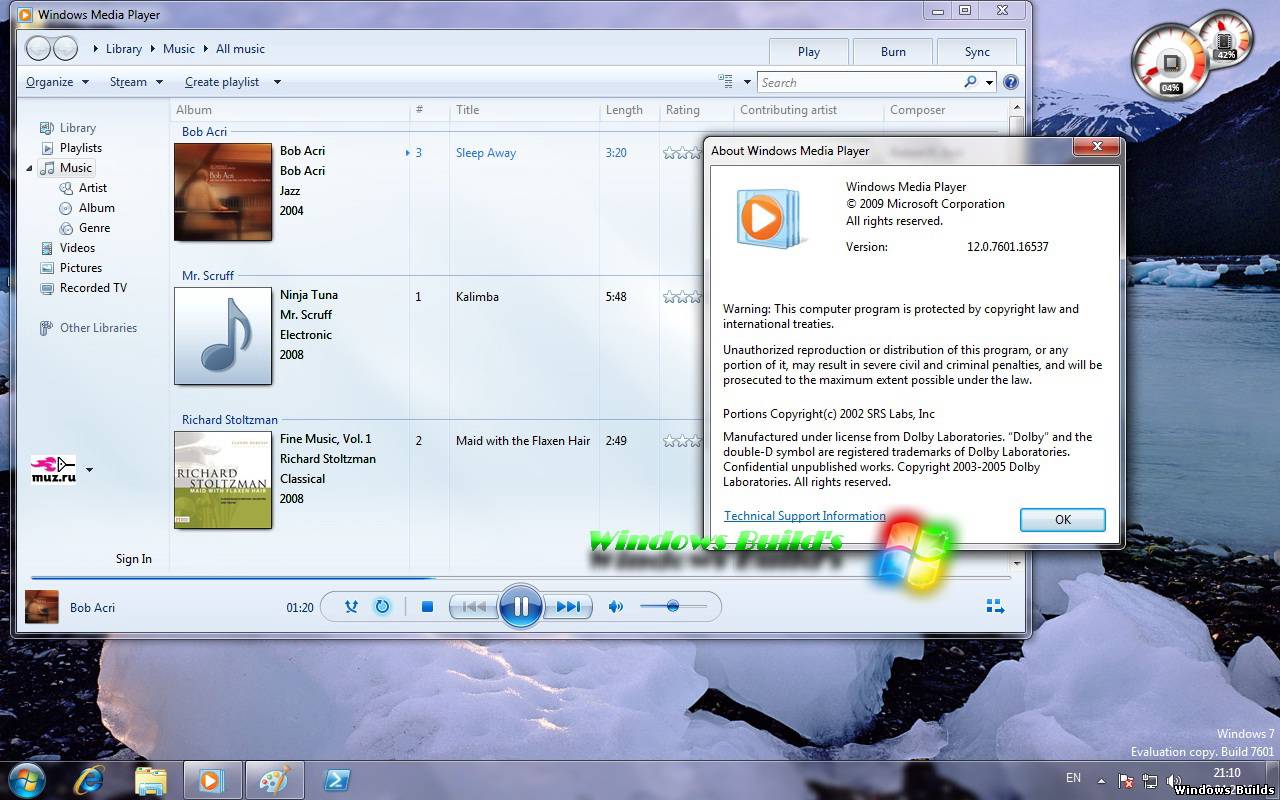
Task: Click the muz.ru online store logo
Action: 53,469
